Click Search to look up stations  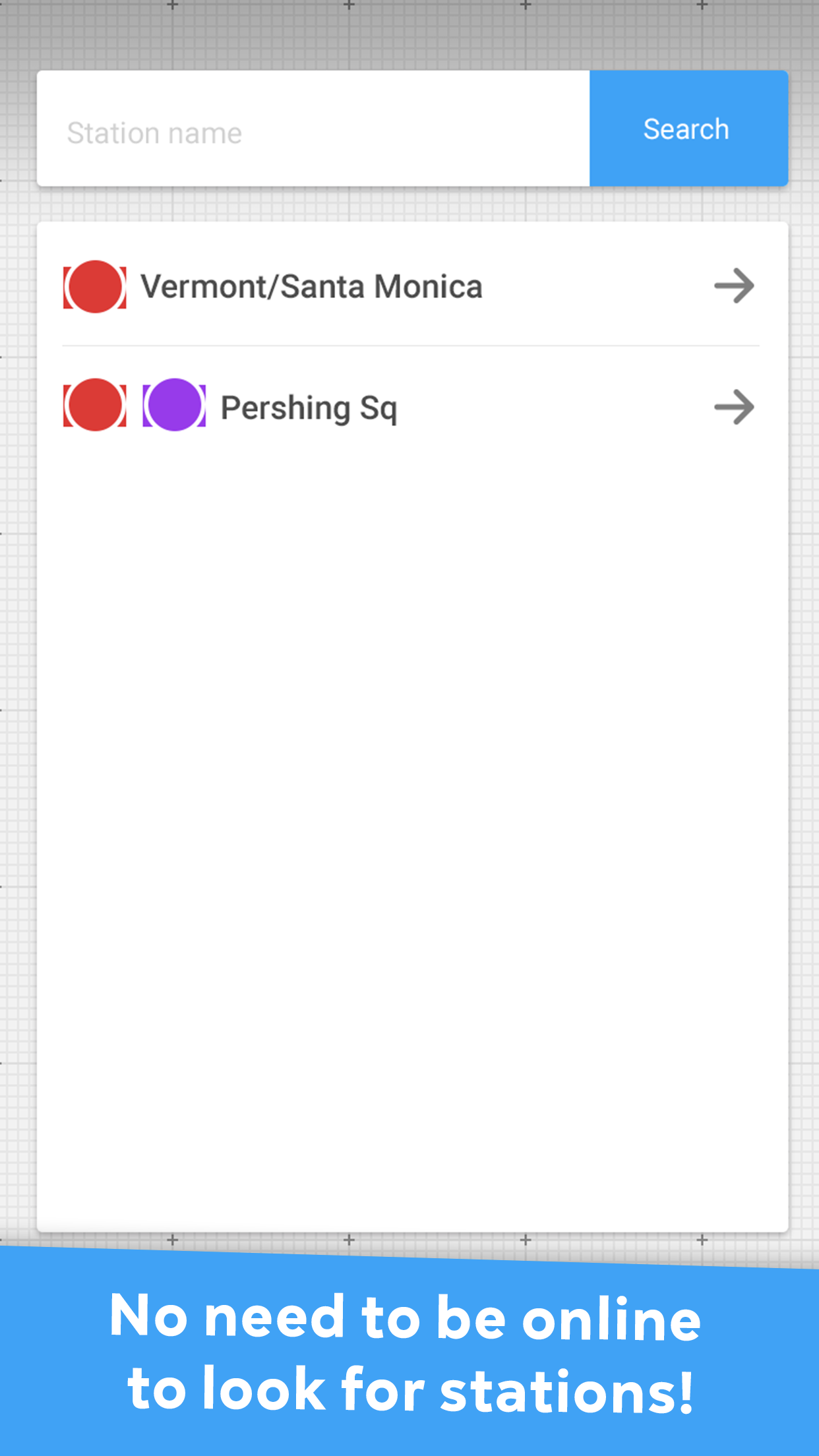pos(686,129)
